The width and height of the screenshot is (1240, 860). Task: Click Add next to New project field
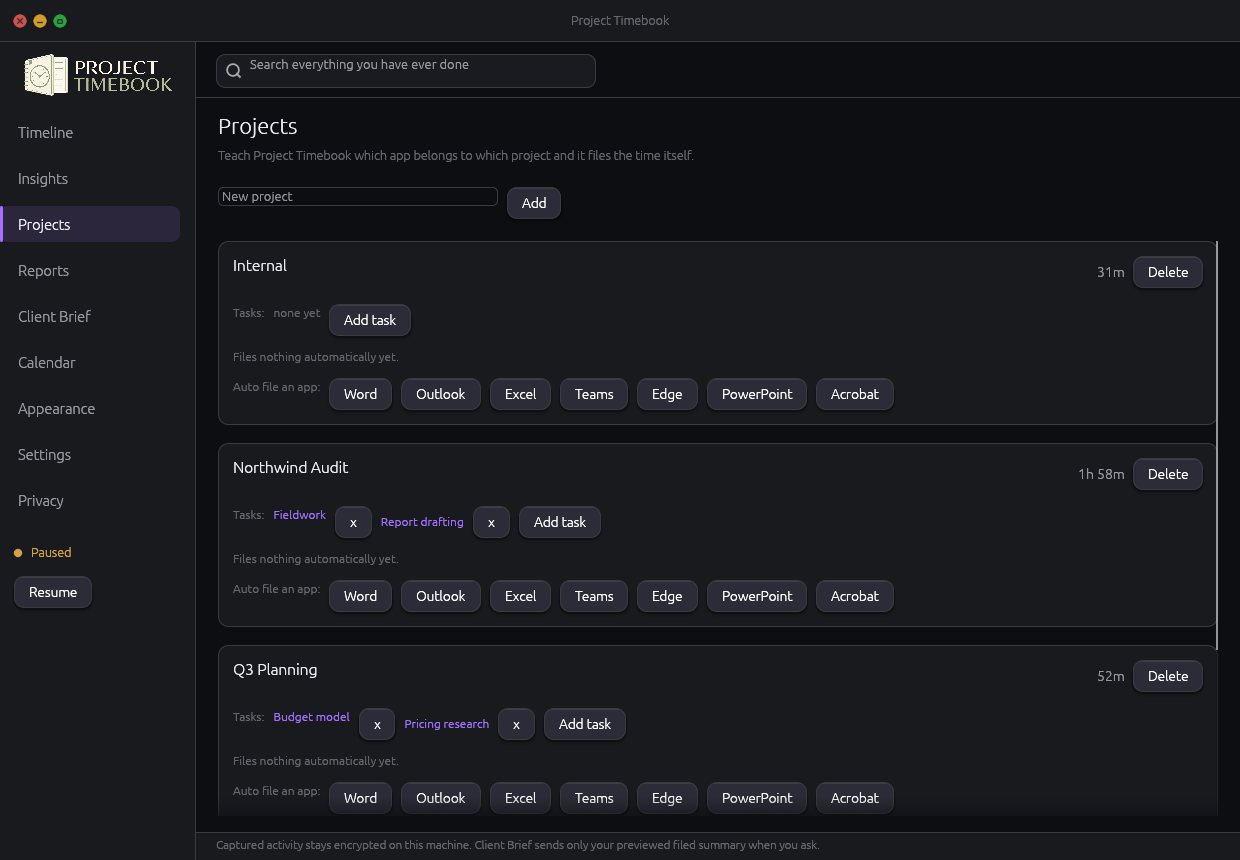pos(534,203)
